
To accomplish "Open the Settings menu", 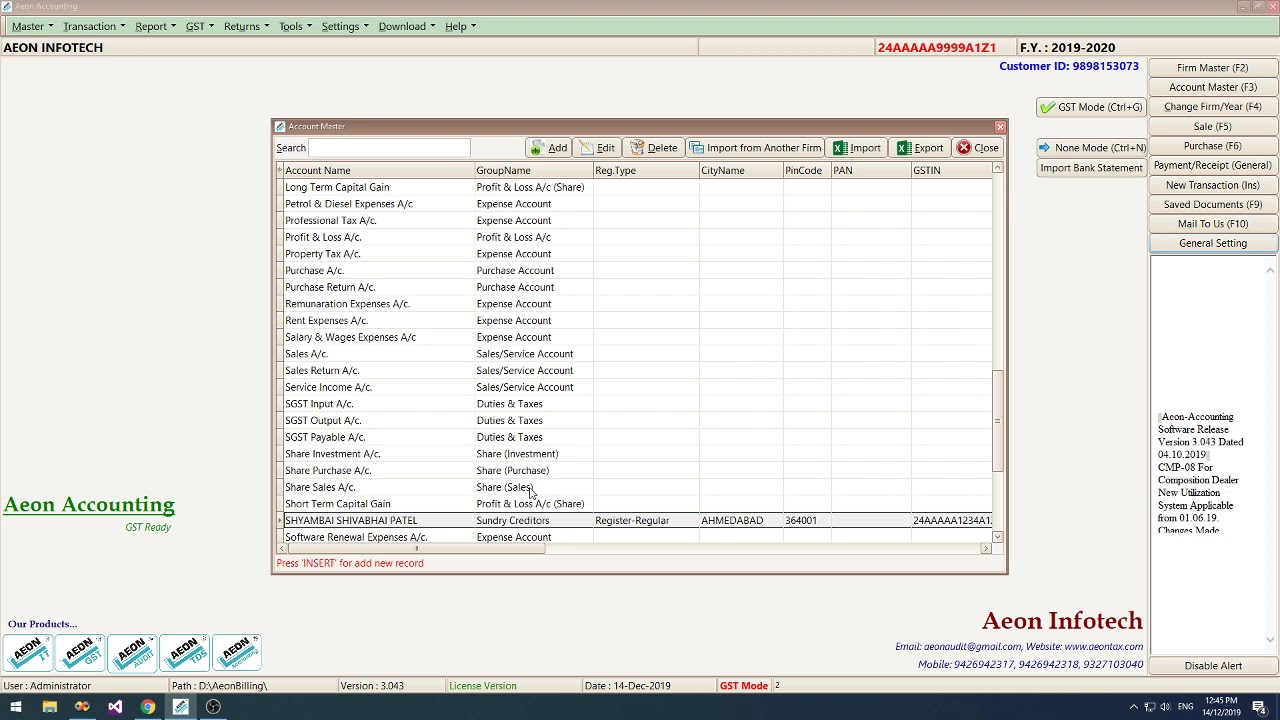I will (345, 26).
